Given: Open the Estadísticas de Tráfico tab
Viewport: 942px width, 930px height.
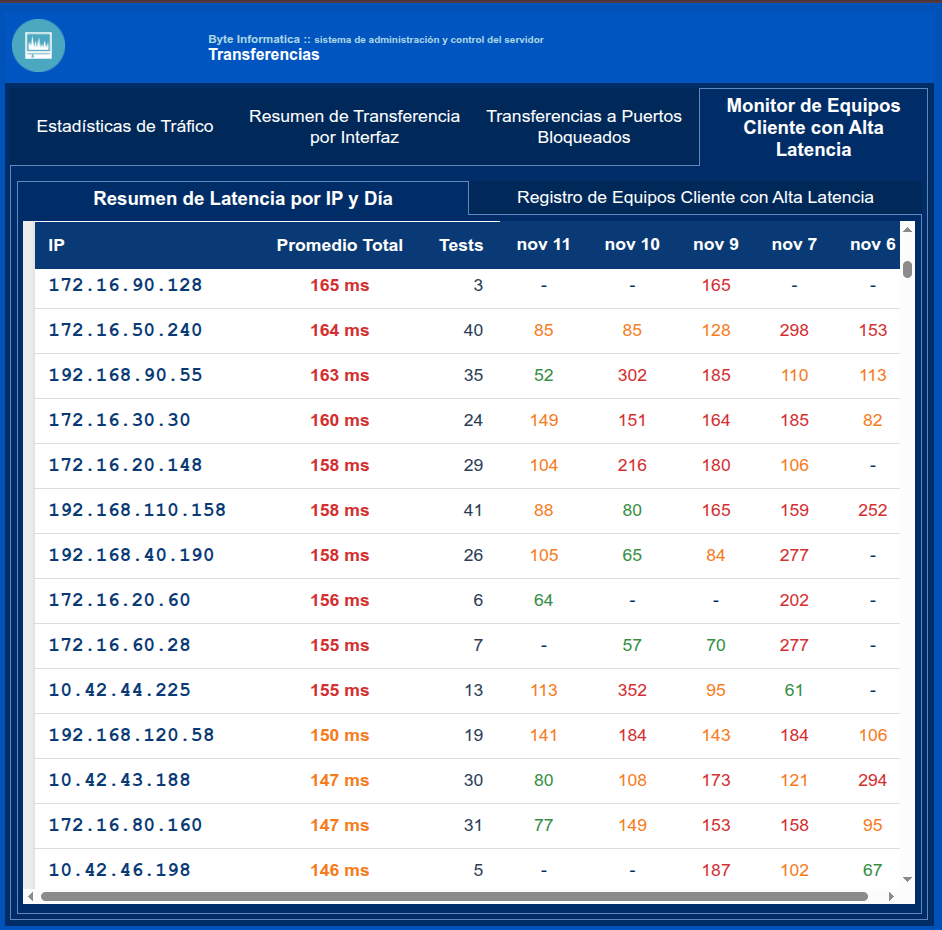Looking at the screenshot, I should 125,127.
